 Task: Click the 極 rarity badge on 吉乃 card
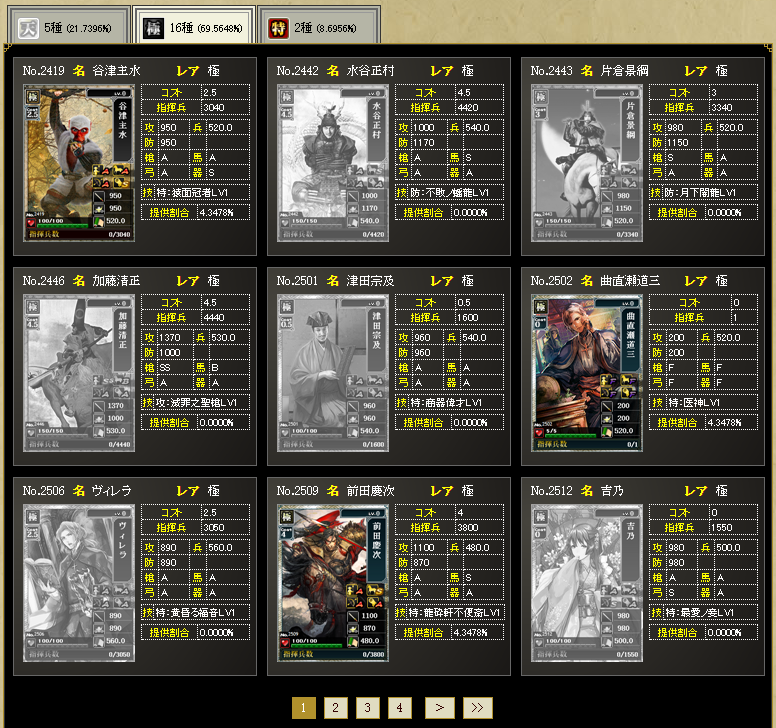pyautogui.click(x=540, y=517)
